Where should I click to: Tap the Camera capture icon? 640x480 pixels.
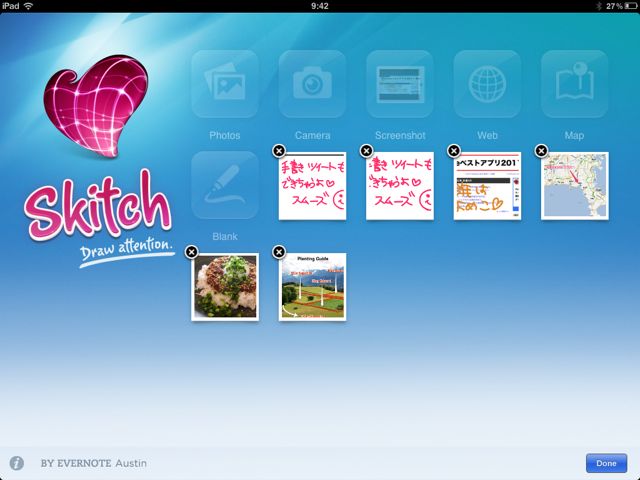[312, 84]
